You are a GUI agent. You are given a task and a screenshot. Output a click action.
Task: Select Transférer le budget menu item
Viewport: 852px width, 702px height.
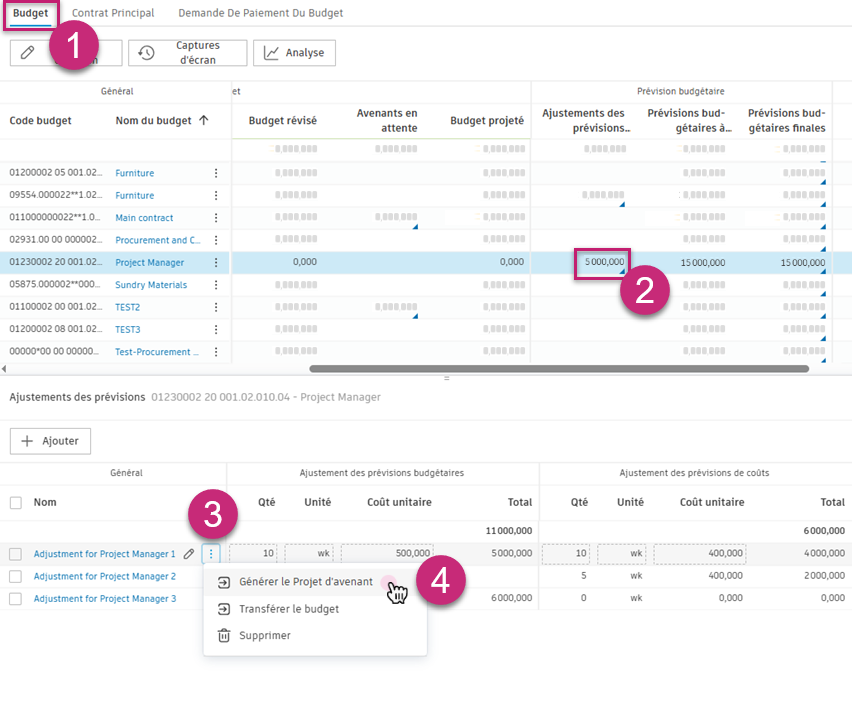tap(289, 609)
